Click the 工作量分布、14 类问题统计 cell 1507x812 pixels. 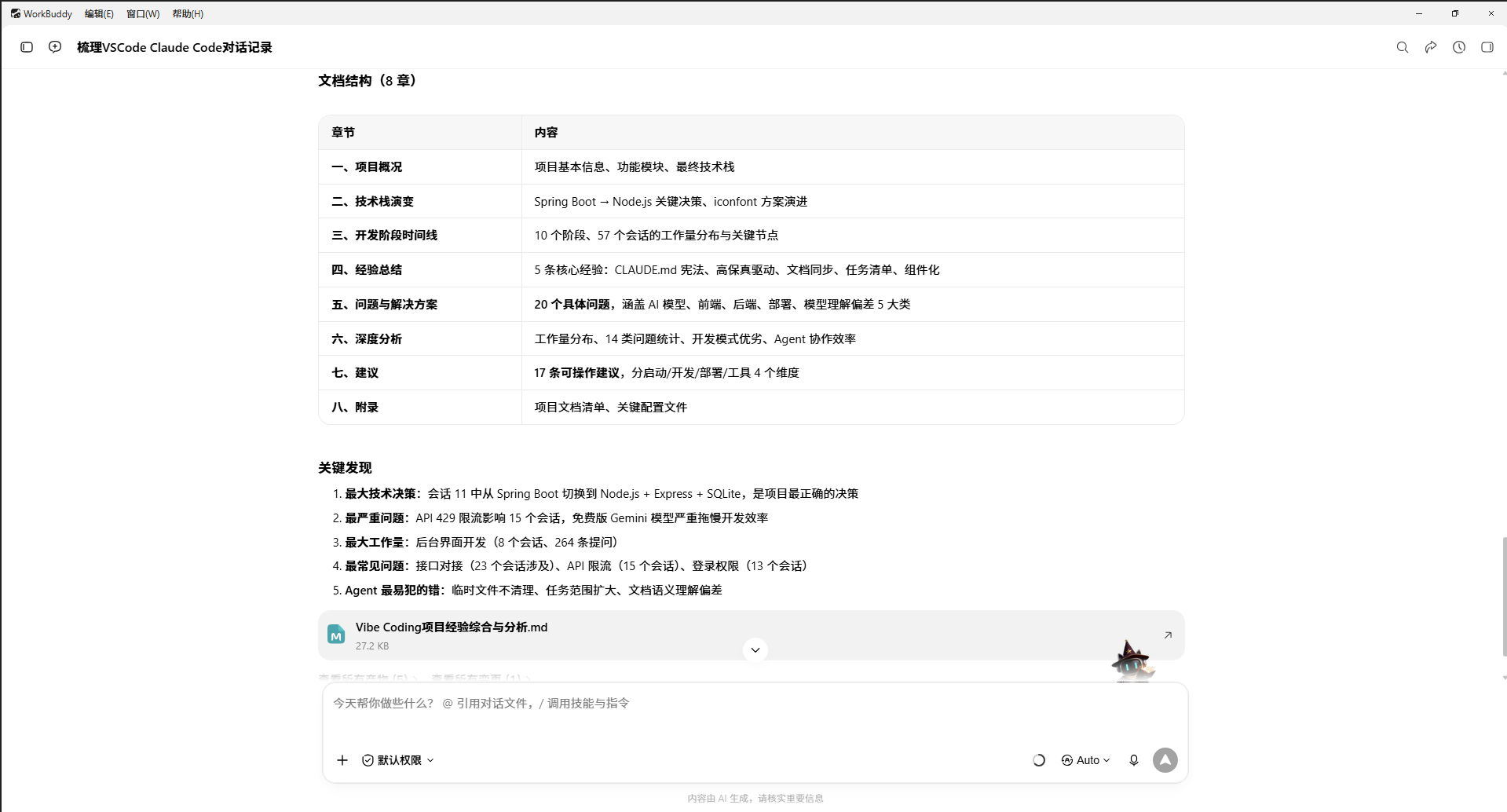pos(853,339)
